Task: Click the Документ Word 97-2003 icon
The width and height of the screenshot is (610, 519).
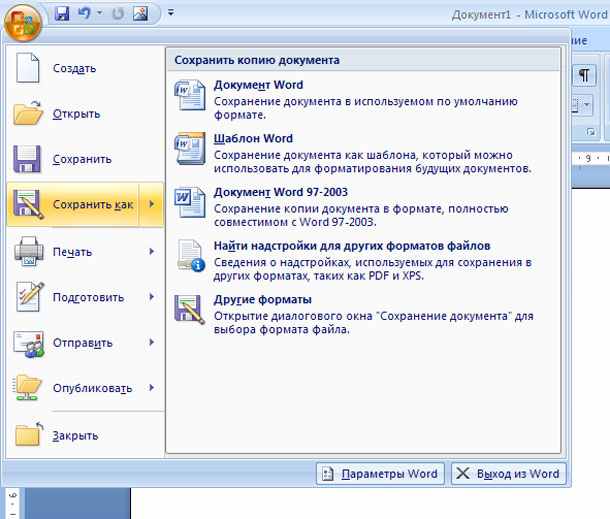Action: (x=190, y=202)
